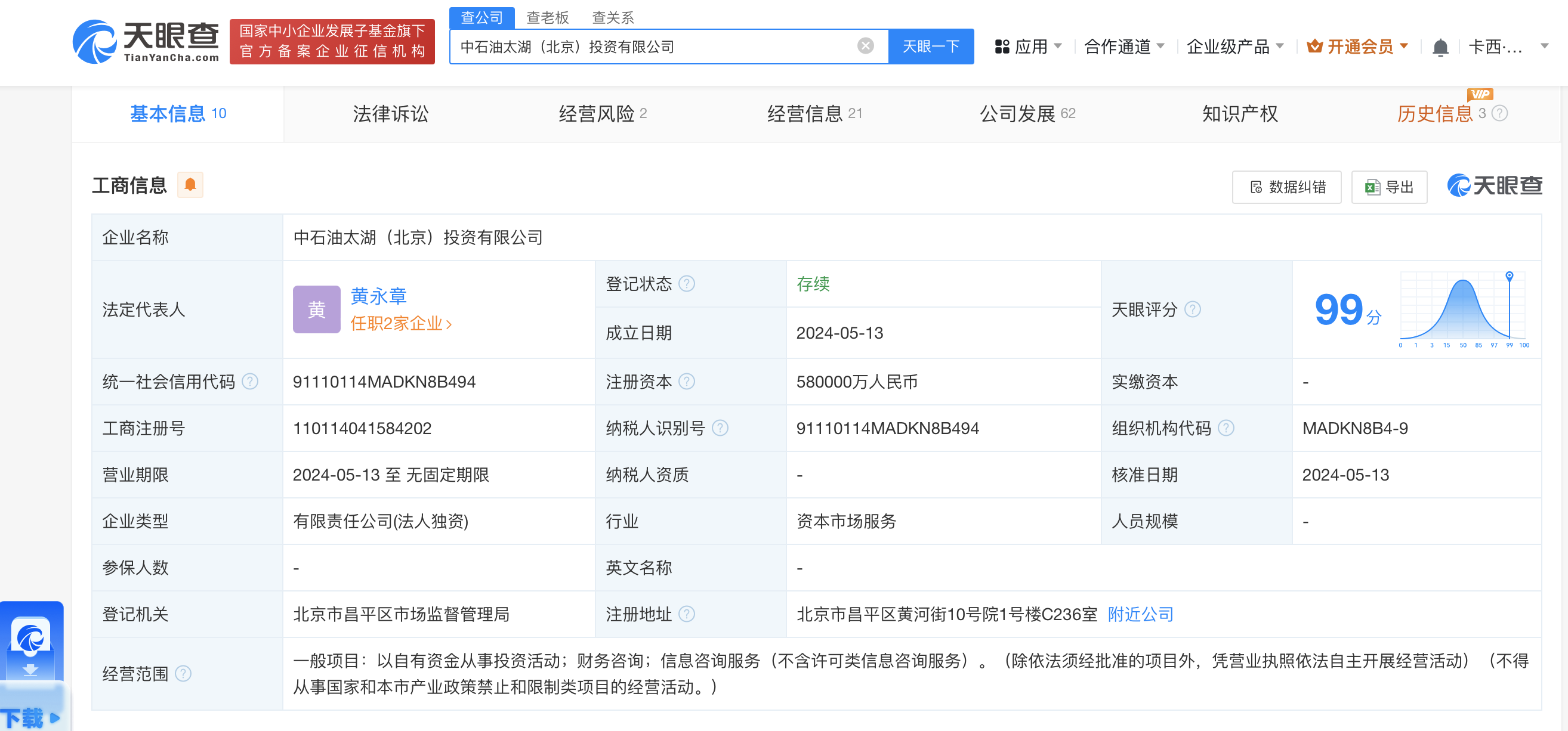Click the orange alert bell beside 工商信息
Image resolution: width=1568 pixels, height=731 pixels.
(x=190, y=185)
